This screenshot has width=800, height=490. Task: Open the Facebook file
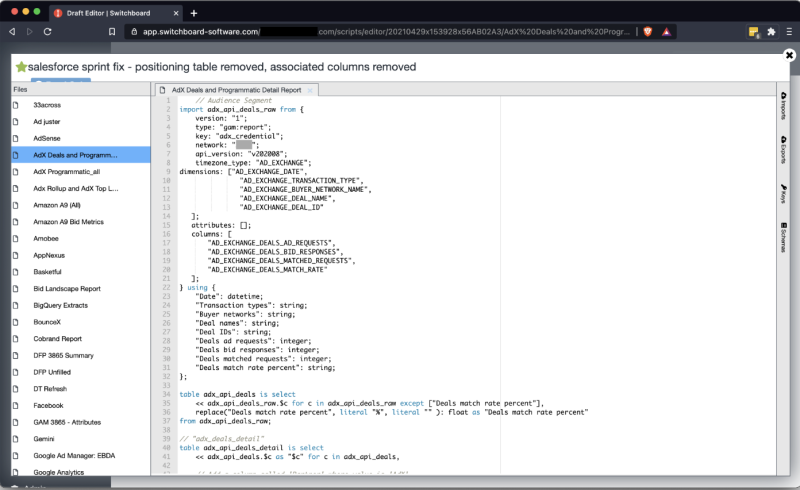[x=81, y=406]
